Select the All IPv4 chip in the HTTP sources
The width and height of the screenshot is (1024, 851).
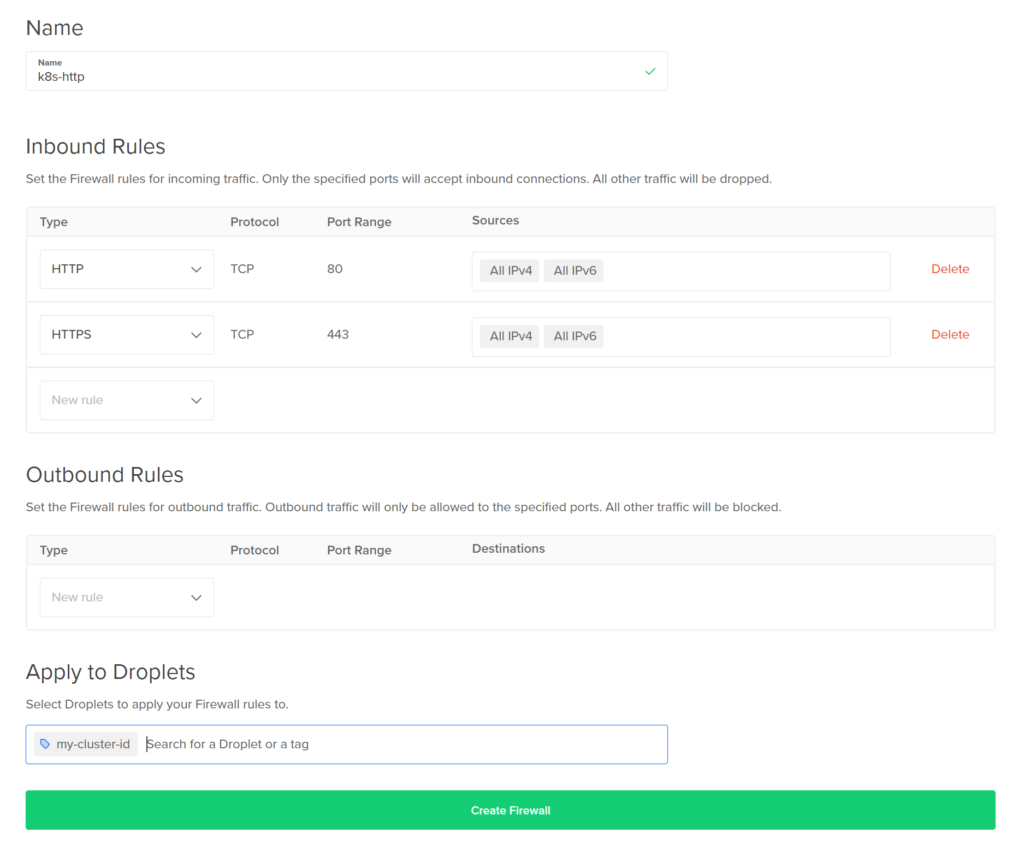click(x=509, y=269)
